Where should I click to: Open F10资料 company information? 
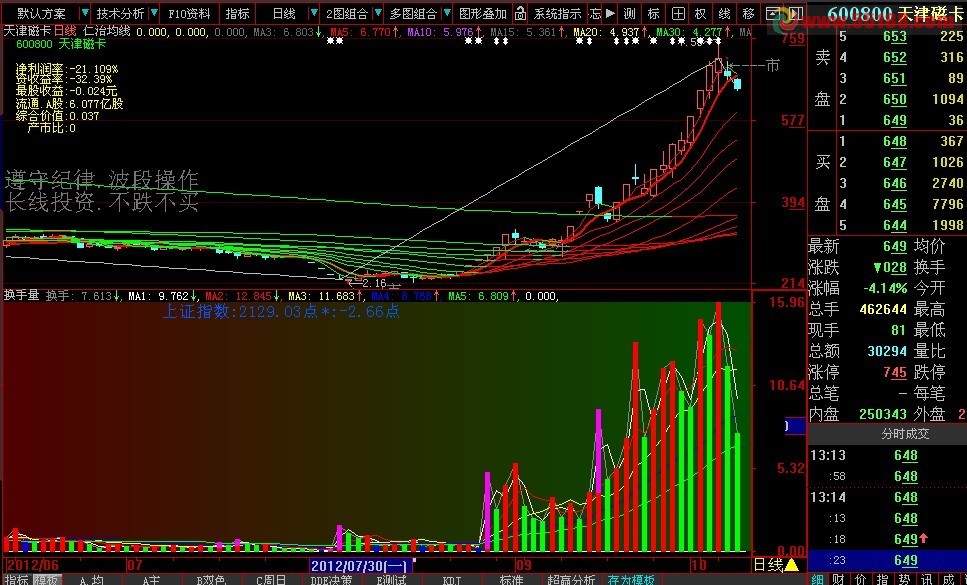tap(189, 13)
